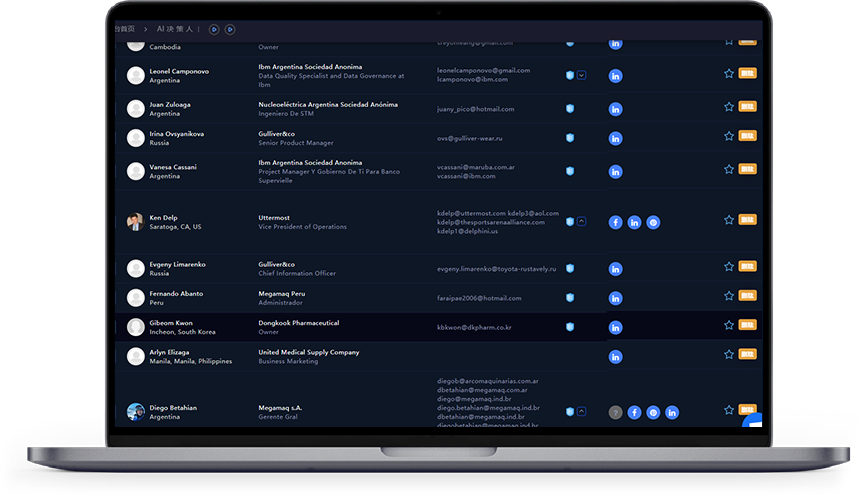Click the shield icon in Juan Zuloaga's row
The width and height of the screenshot is (864, 496).
pos(570,109)
